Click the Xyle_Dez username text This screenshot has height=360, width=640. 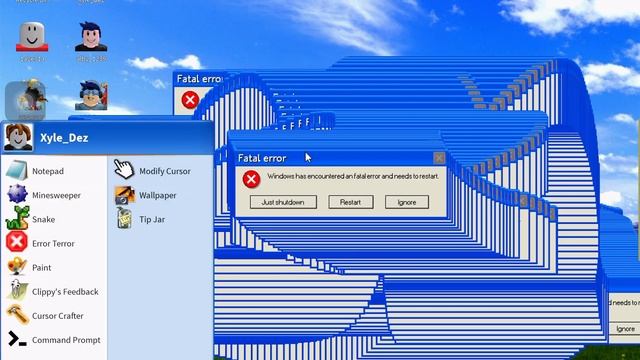64,138
